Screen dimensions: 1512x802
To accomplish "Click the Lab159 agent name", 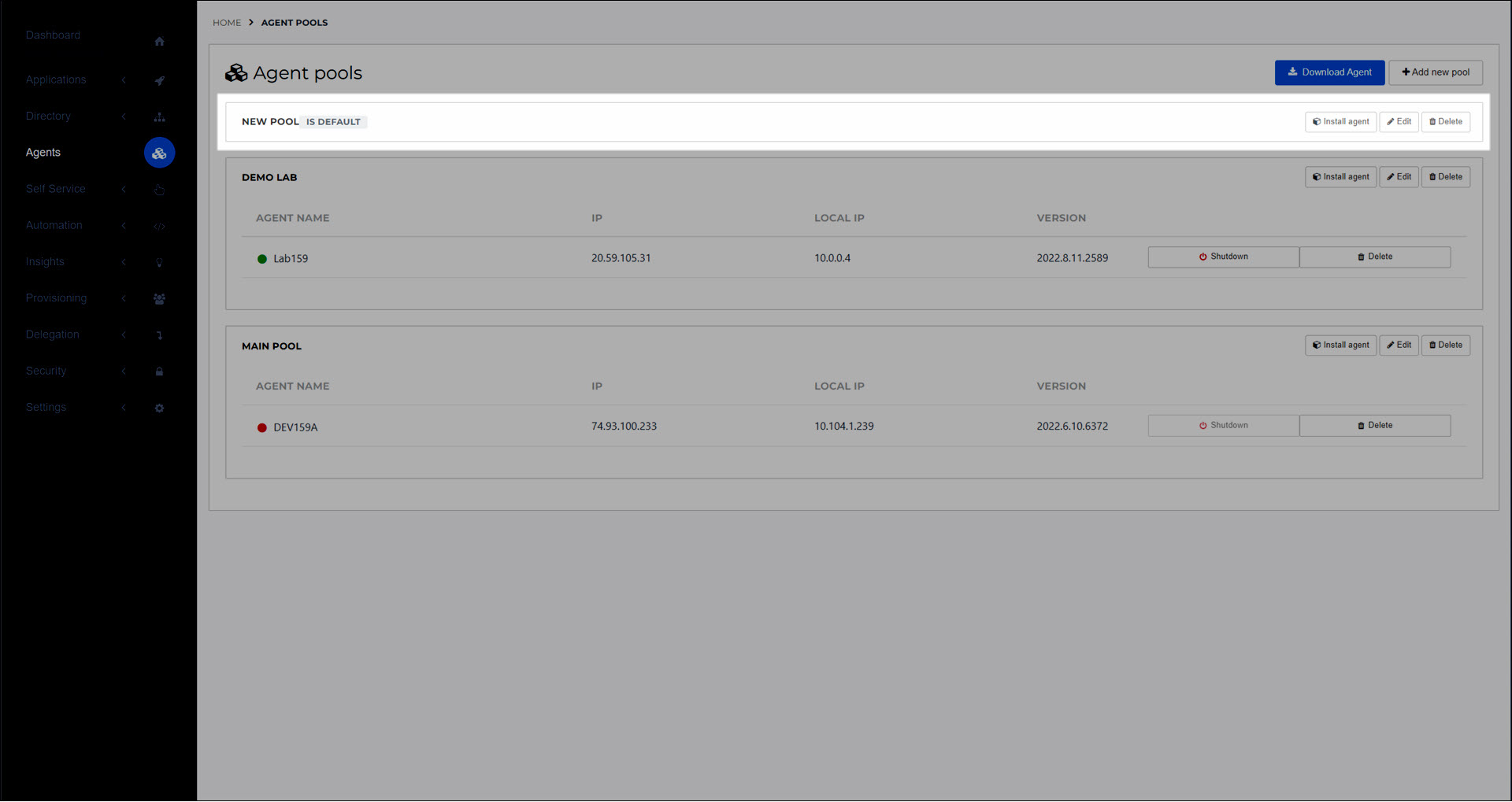I will pyautogui.click(x=291, y=259).
